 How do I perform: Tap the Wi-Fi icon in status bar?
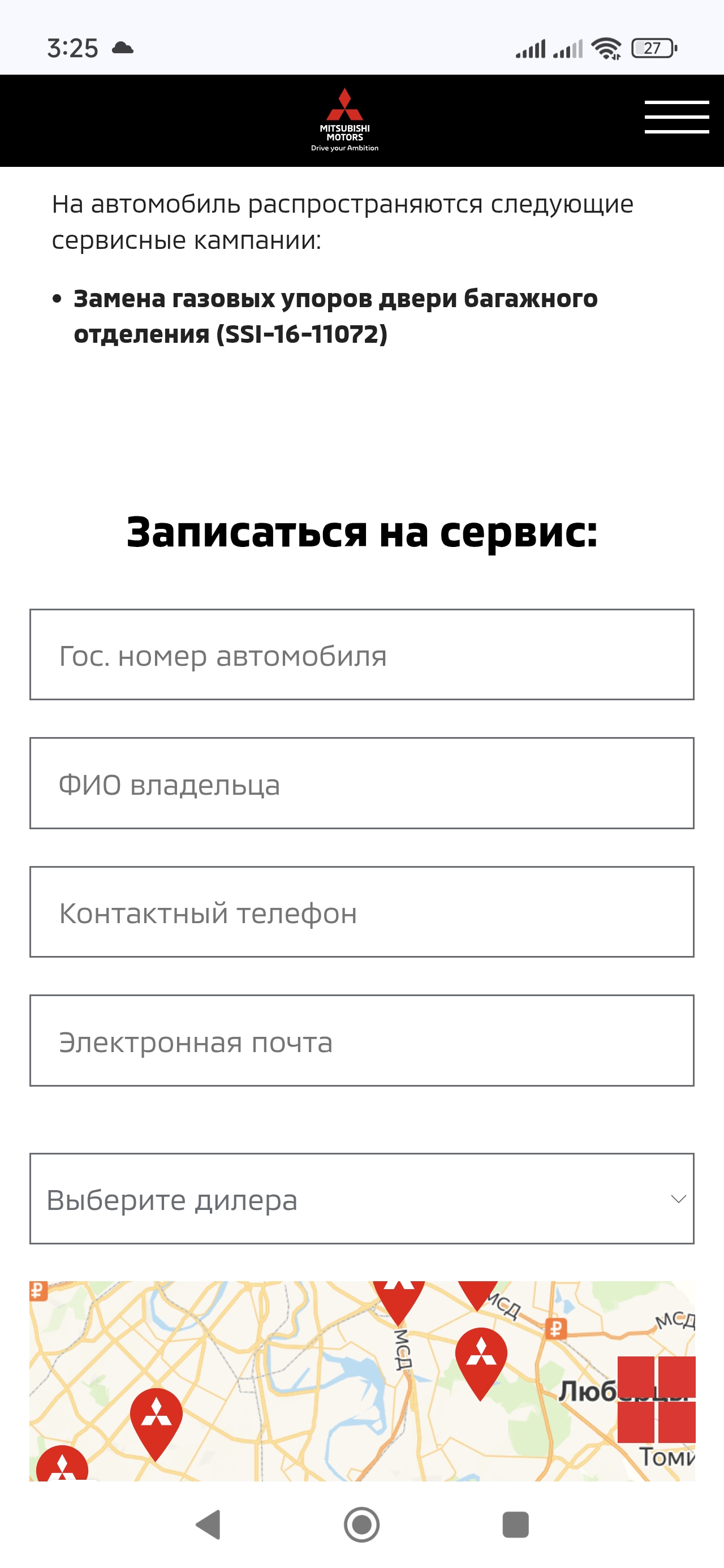pos(606,48)
